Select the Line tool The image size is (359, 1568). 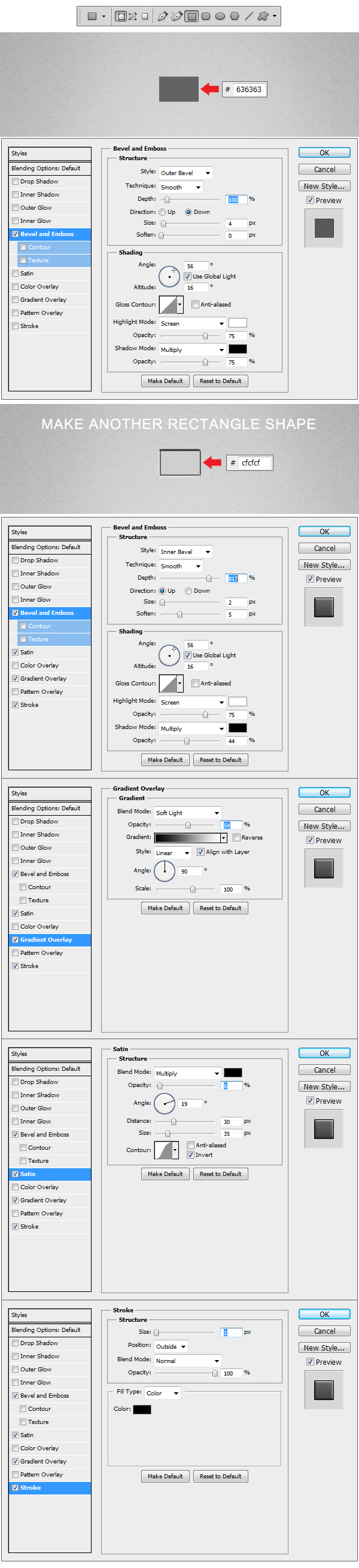tap(249, 17)
